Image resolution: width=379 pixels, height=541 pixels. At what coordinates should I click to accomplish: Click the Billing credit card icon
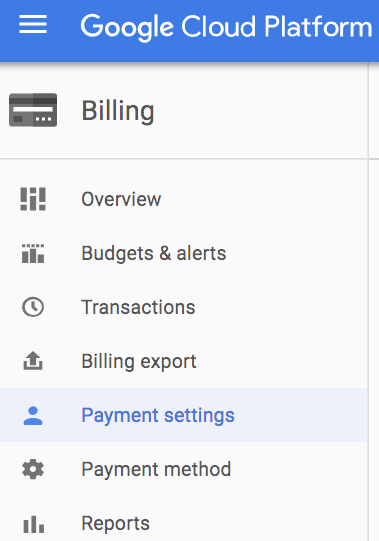(33, 110)
